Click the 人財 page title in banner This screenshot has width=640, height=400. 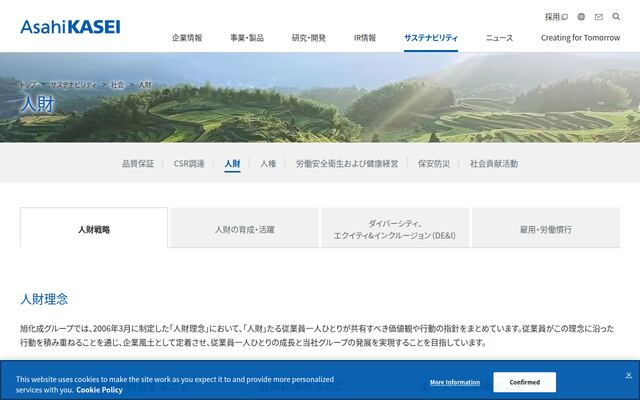[37, 104]
